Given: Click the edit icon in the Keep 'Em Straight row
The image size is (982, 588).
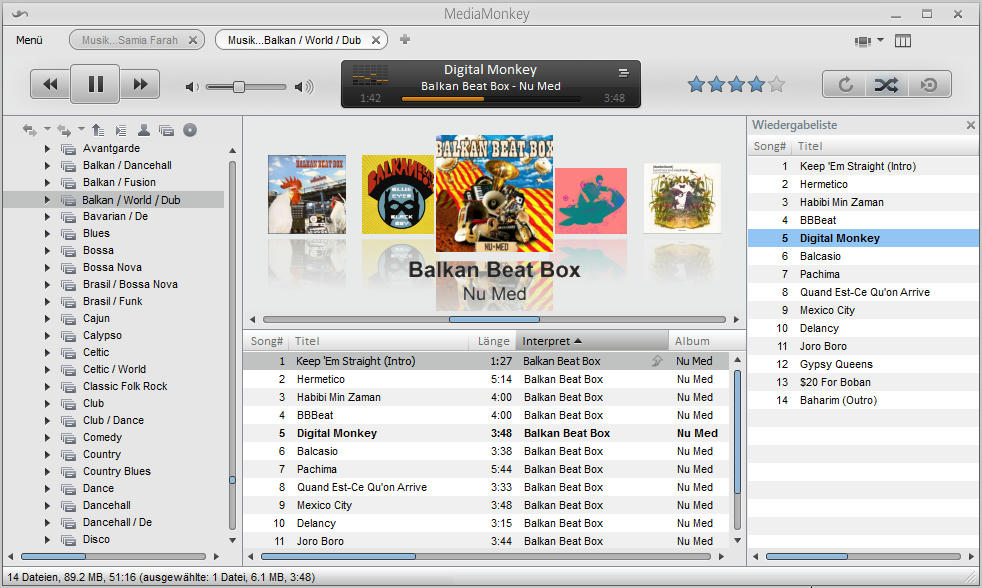Looking at the screenshot, I should coord(656,361).
